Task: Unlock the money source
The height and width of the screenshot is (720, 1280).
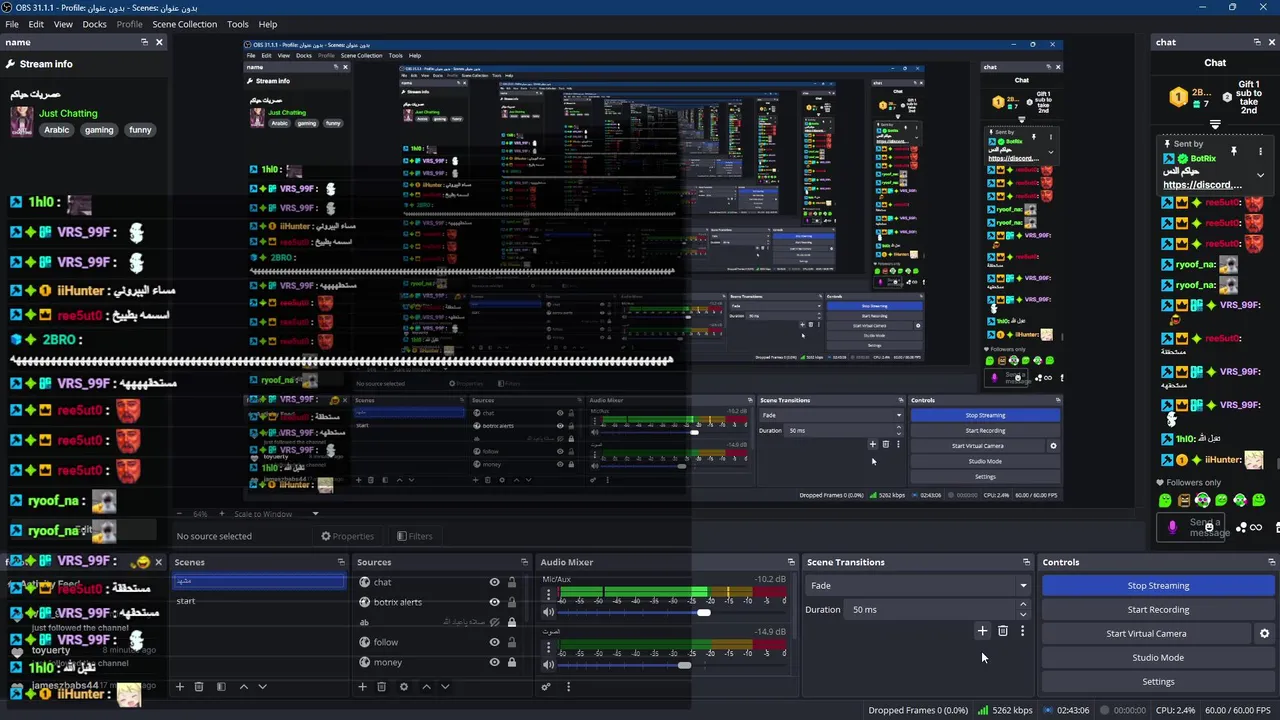Action: tap(512, 662)
